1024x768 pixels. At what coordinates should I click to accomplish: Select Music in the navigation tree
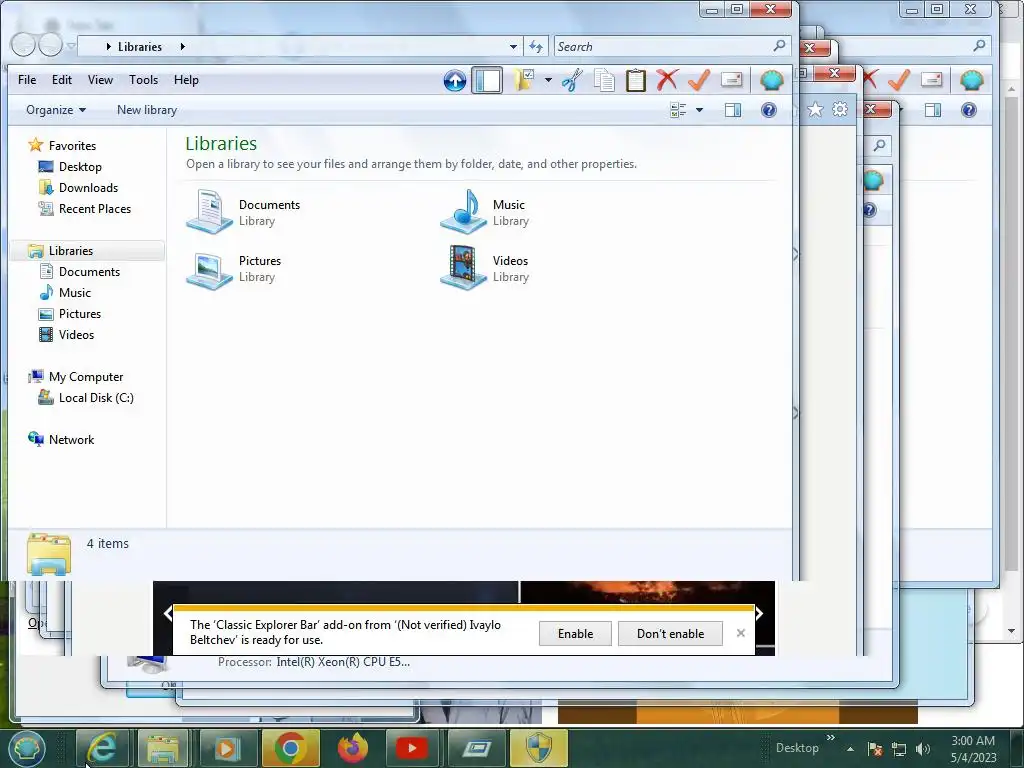click(x=74, y=293)
